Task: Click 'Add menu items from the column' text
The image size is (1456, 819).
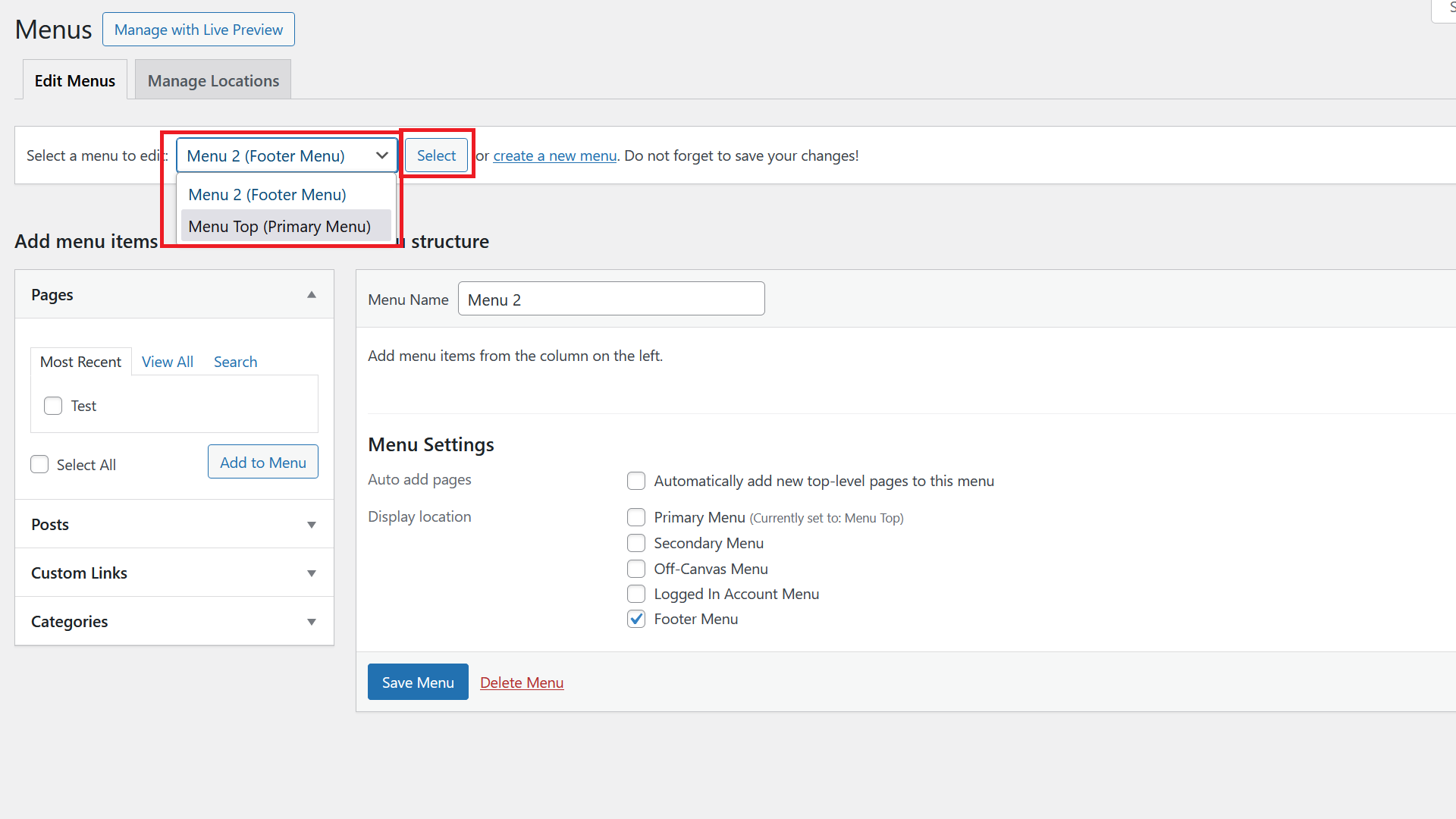Action: (x=515, y=356)
